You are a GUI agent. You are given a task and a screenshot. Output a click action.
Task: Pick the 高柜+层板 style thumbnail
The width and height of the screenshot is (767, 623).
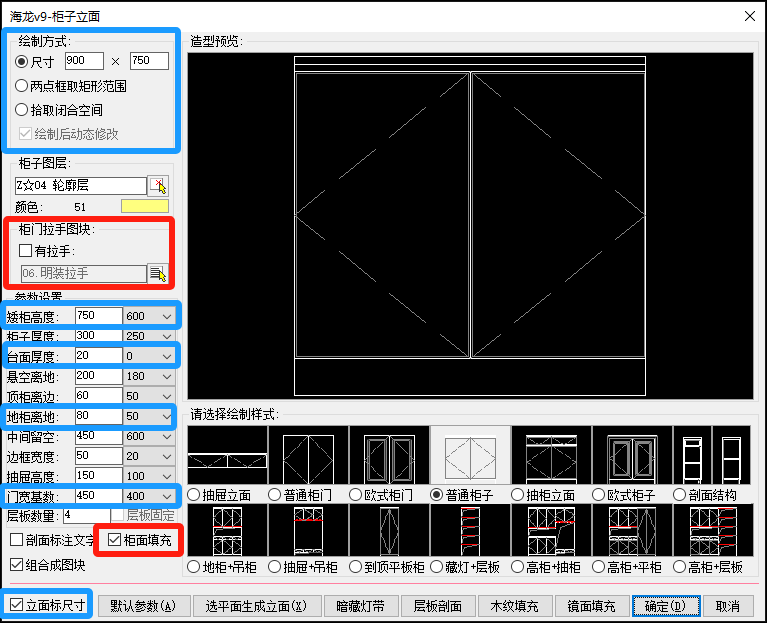click(x=712, y=530)
